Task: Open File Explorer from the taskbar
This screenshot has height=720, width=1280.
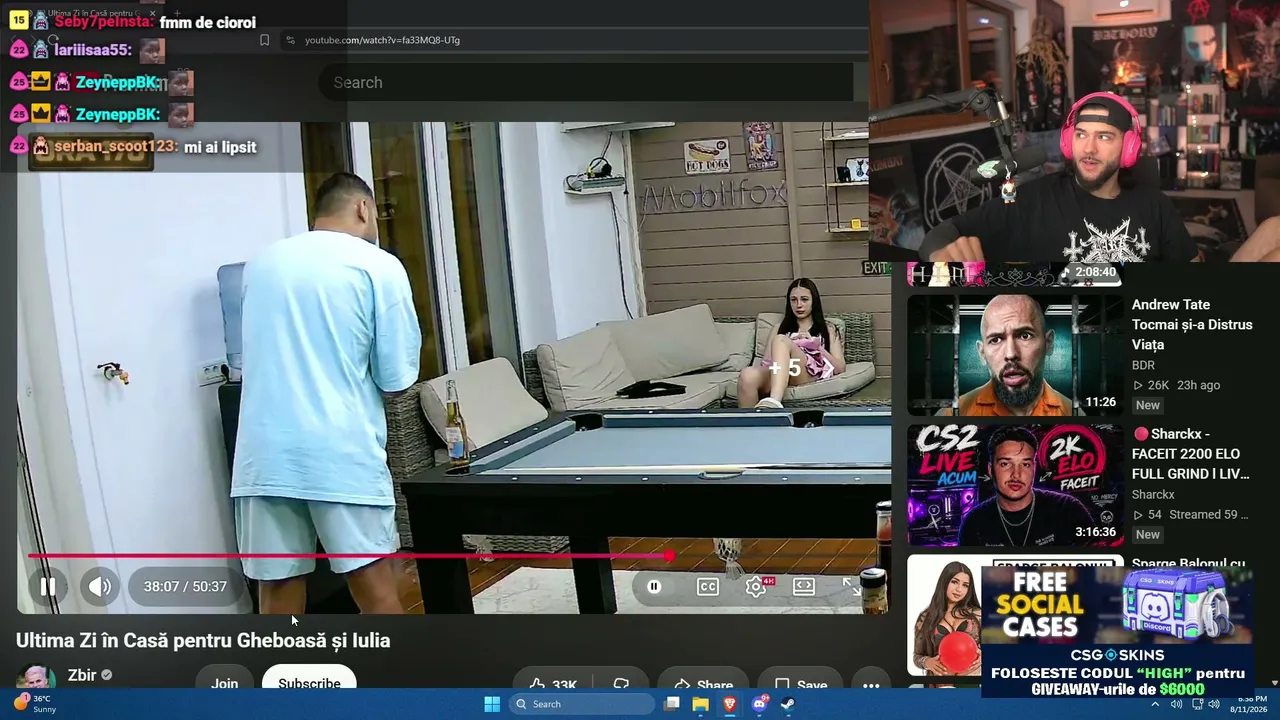Action: pos(701,704)
